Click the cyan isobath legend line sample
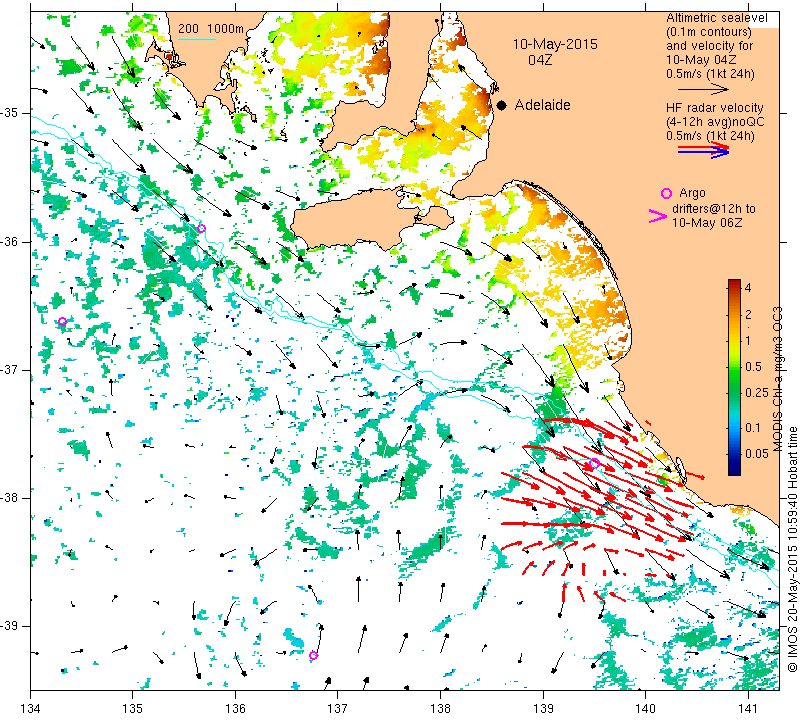The image size is (800, 720). click(x=197, y=40)
